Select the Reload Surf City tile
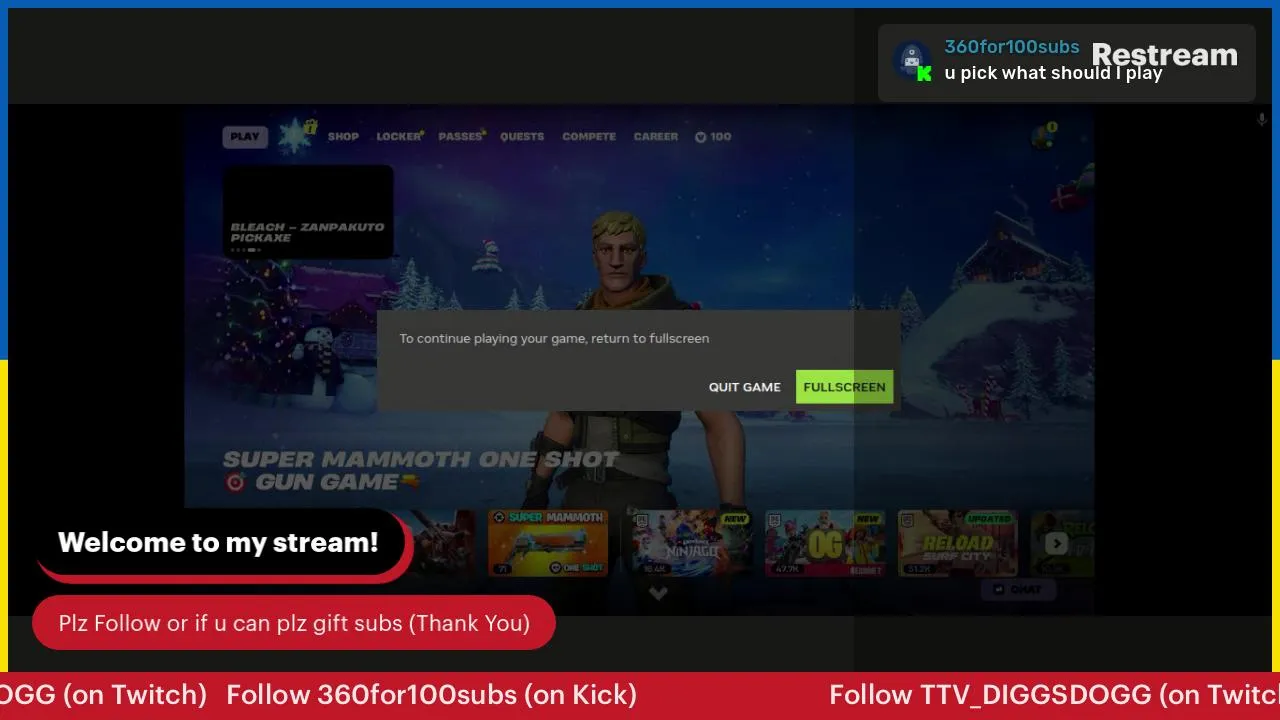 (x=958, y=543)
